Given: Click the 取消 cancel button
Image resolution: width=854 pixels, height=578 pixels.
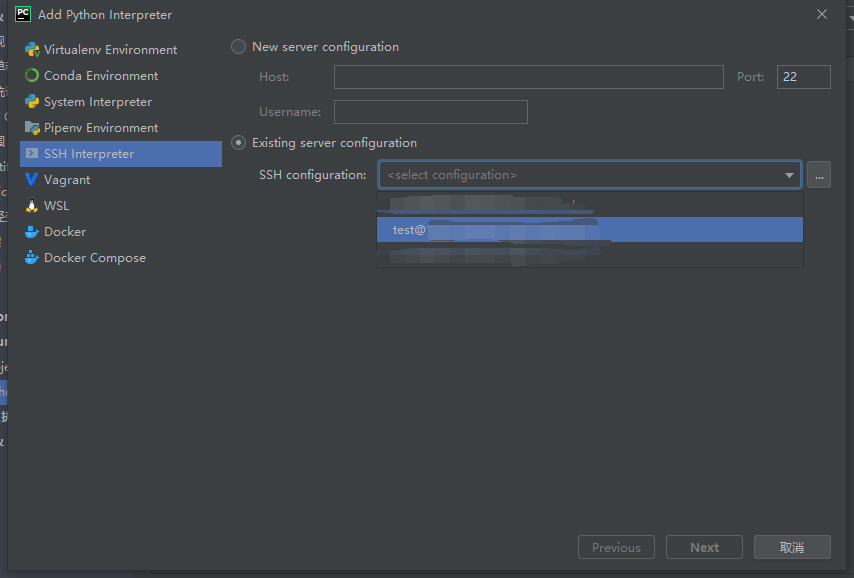Looking at the screenshot, I should pyautogui.click(x=792, y=547).
